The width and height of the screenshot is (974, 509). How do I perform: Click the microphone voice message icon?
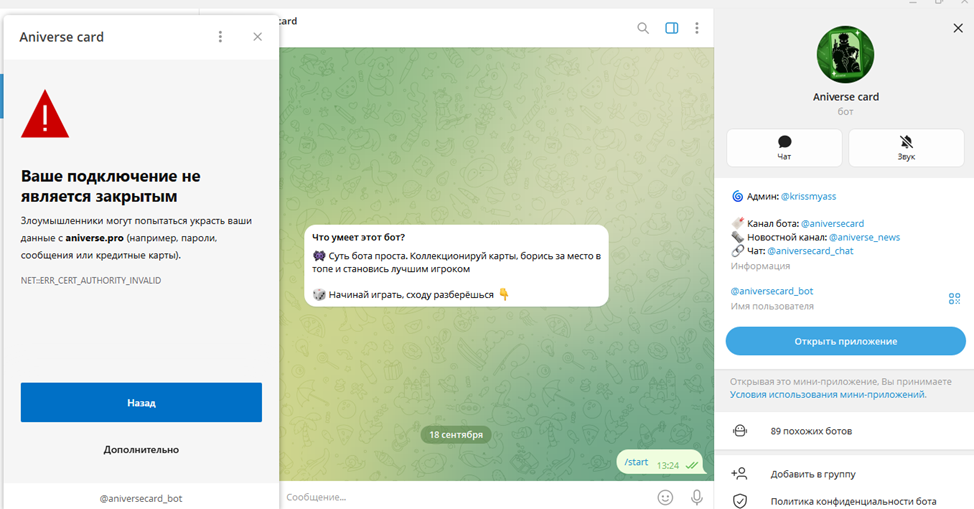click(x=697, y=497)
